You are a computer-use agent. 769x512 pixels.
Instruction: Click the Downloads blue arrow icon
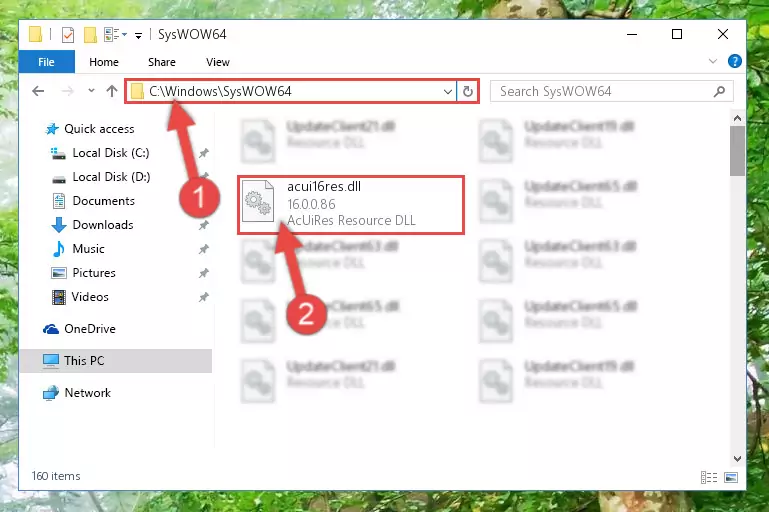click(59, 225)
